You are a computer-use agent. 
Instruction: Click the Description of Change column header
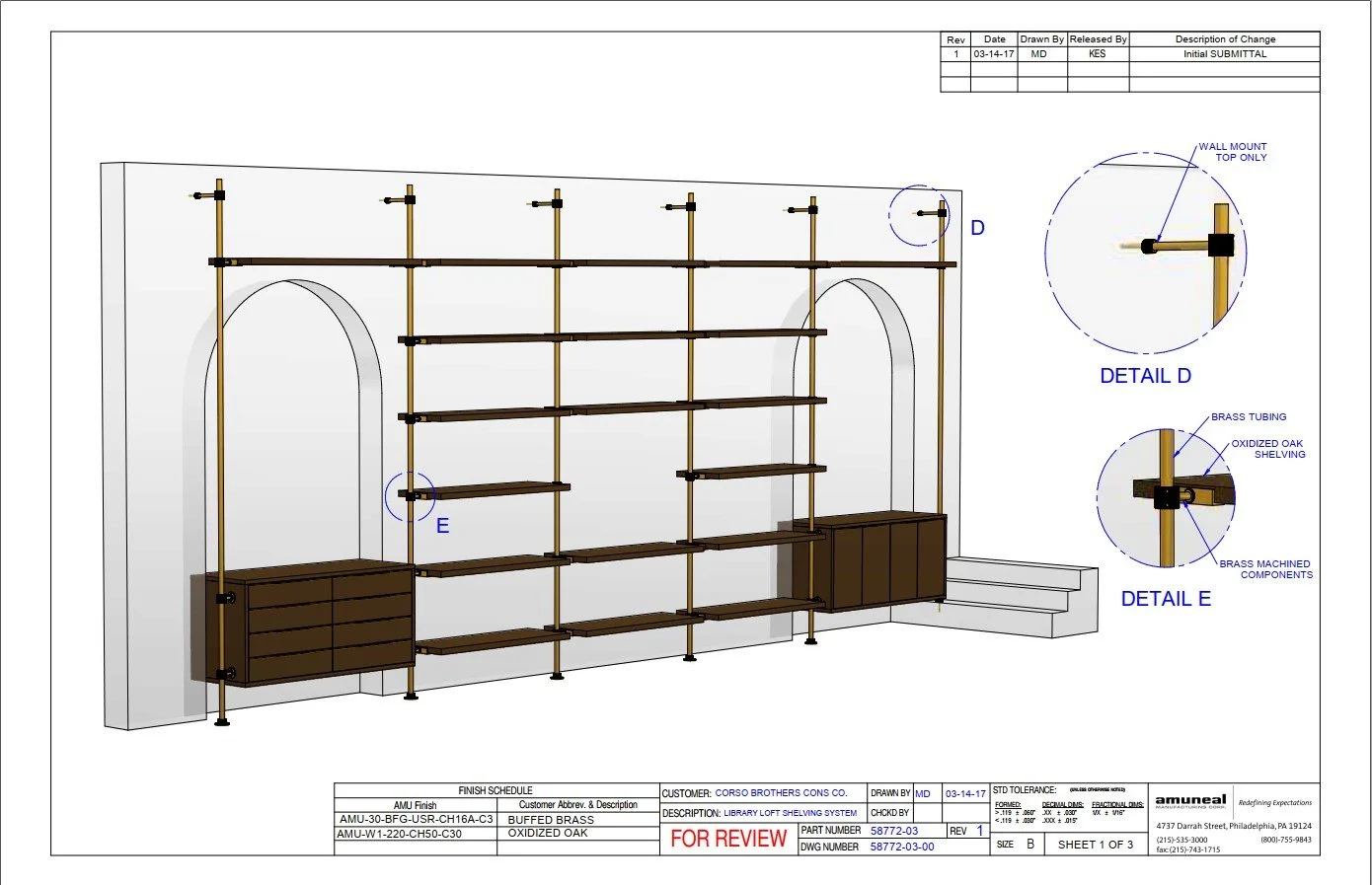1225,39
